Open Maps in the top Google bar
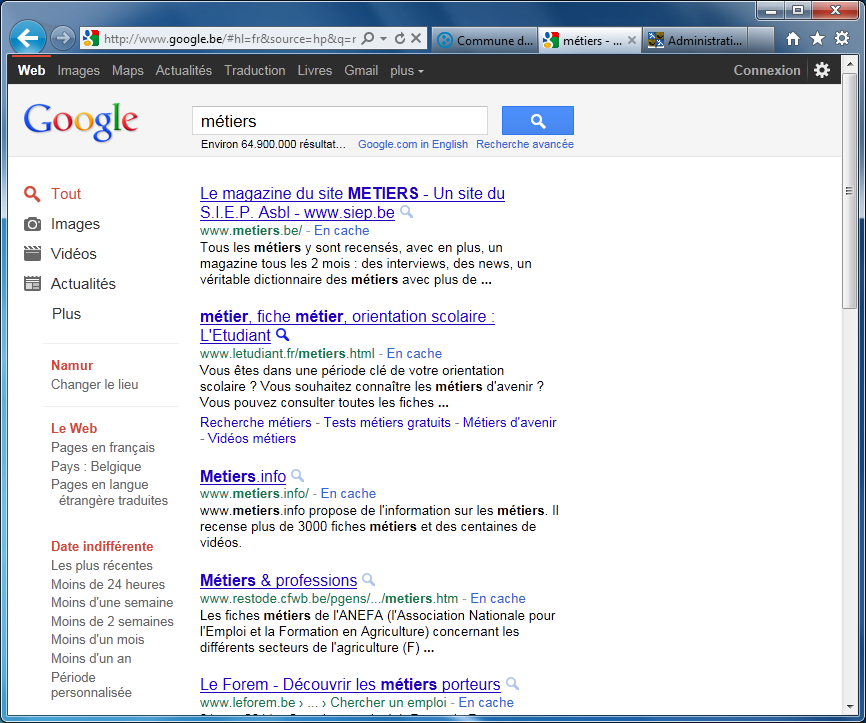 128,71
